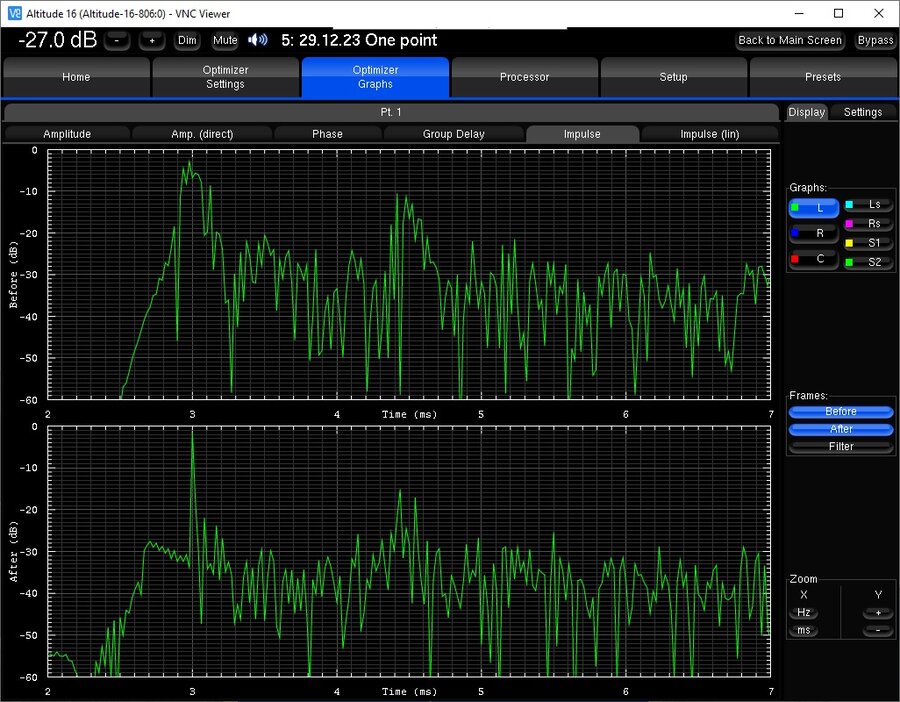Decrease volume with the minus button

tap(117, 41)
